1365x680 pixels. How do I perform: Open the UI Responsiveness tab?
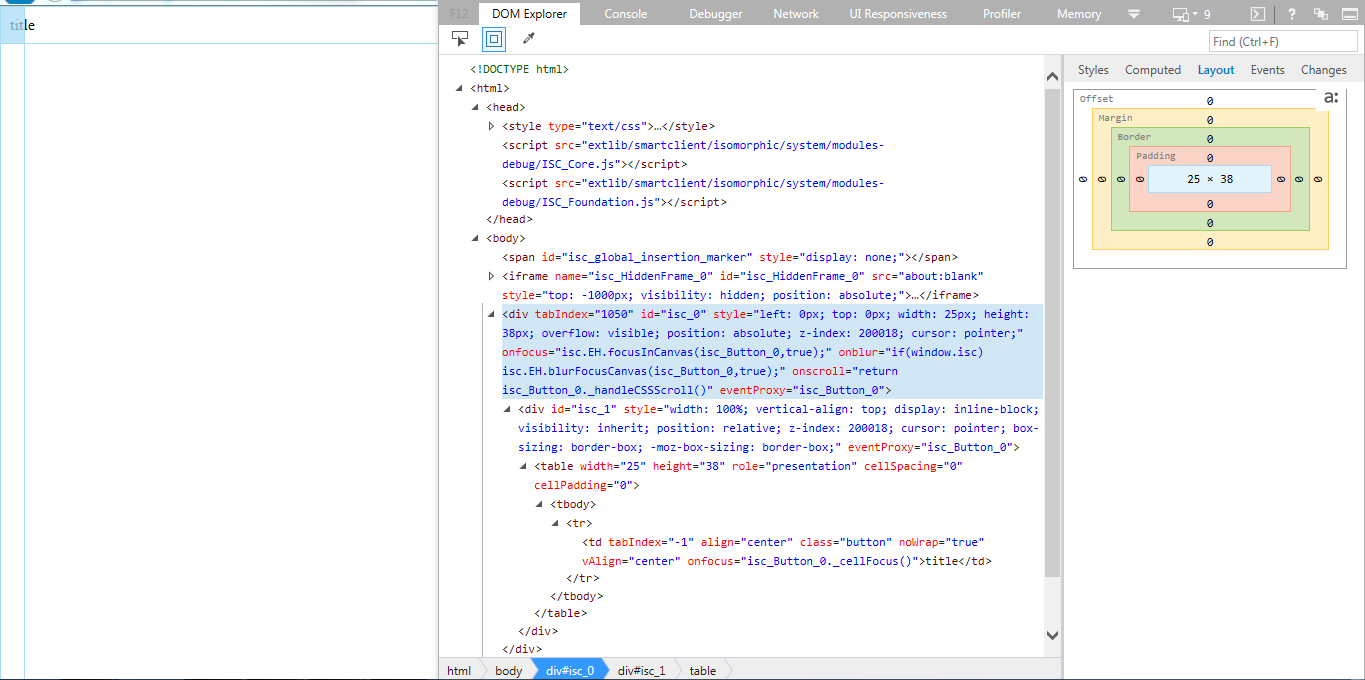pos(898,14)
